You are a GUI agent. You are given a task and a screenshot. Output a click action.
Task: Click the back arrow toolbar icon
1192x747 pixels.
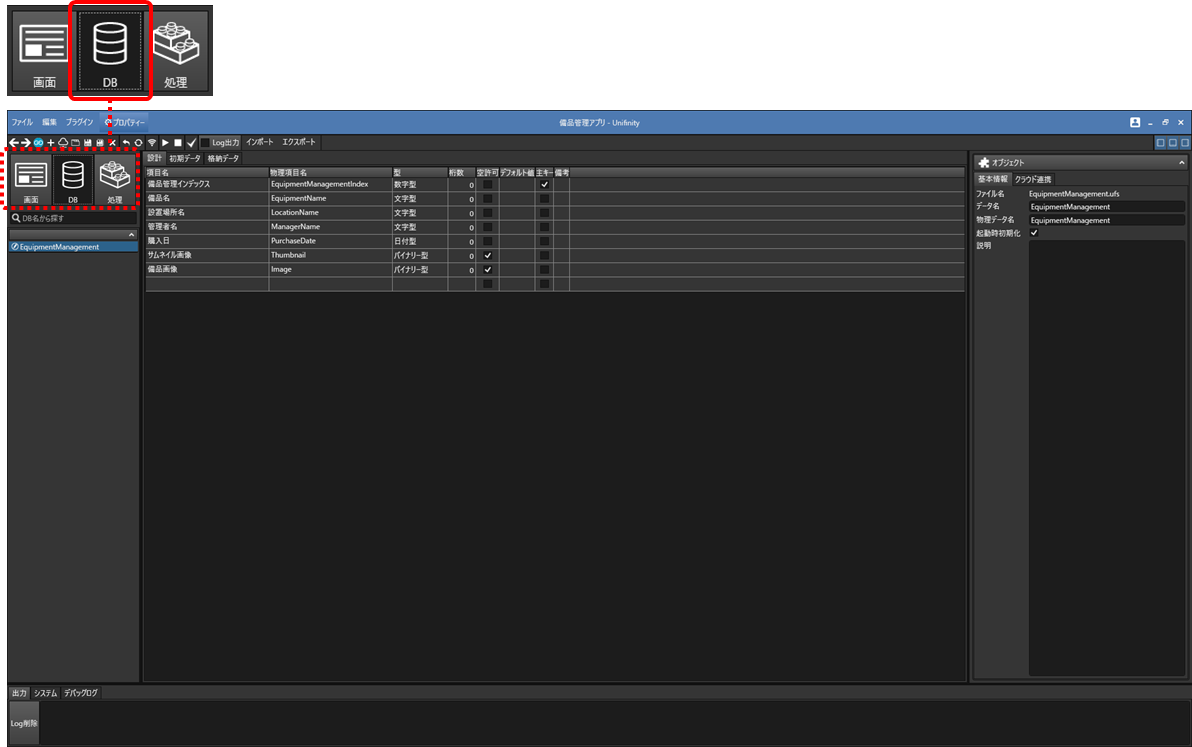pyautogui.click(x=14, y=142)
